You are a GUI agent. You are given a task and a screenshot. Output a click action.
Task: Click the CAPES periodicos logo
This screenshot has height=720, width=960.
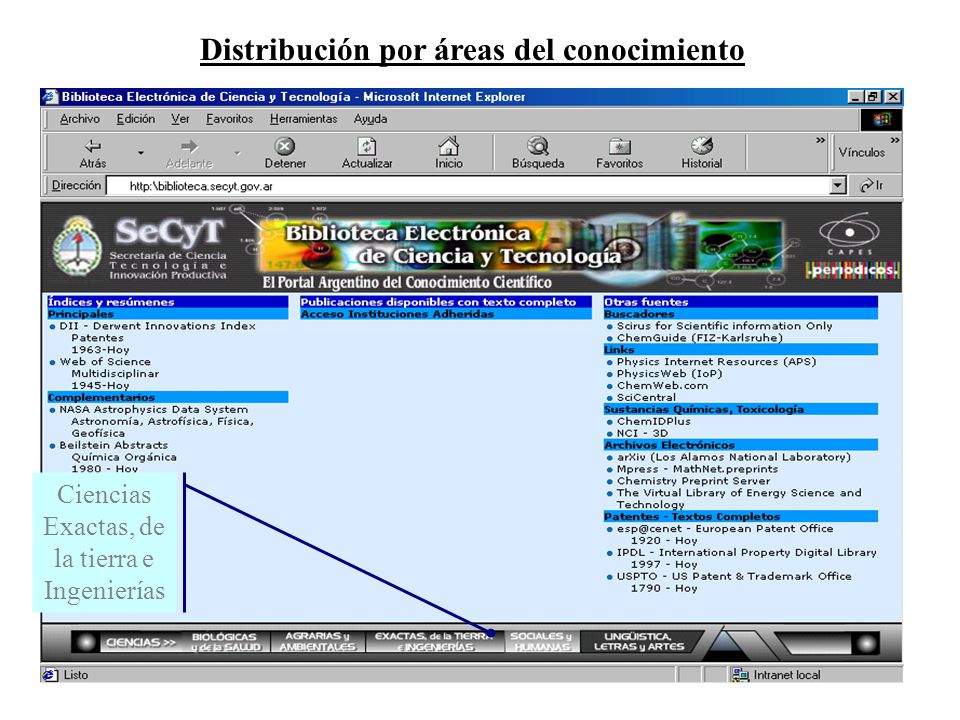[852, 246]
